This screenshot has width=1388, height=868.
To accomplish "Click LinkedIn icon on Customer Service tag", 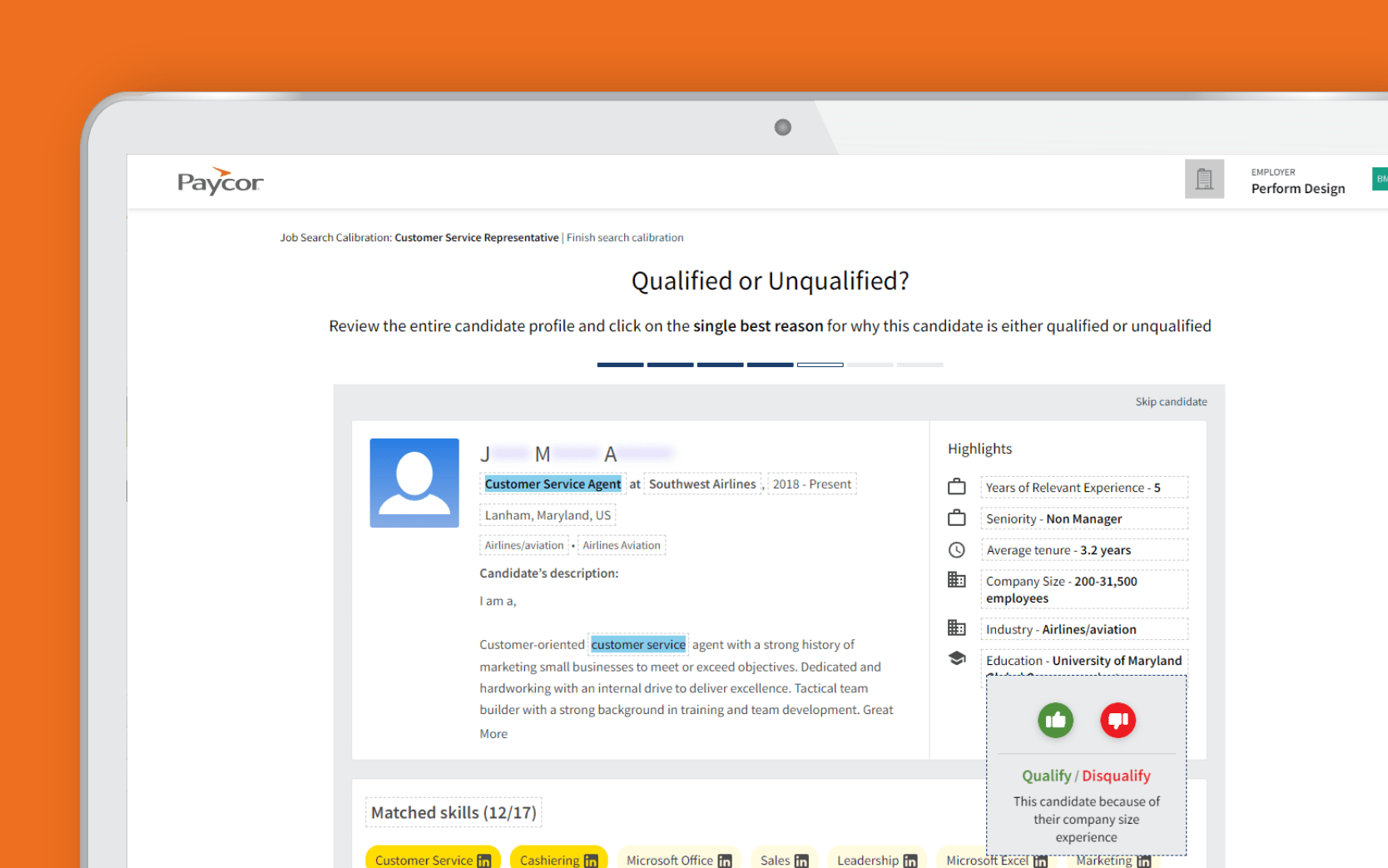I will (483, 861).
